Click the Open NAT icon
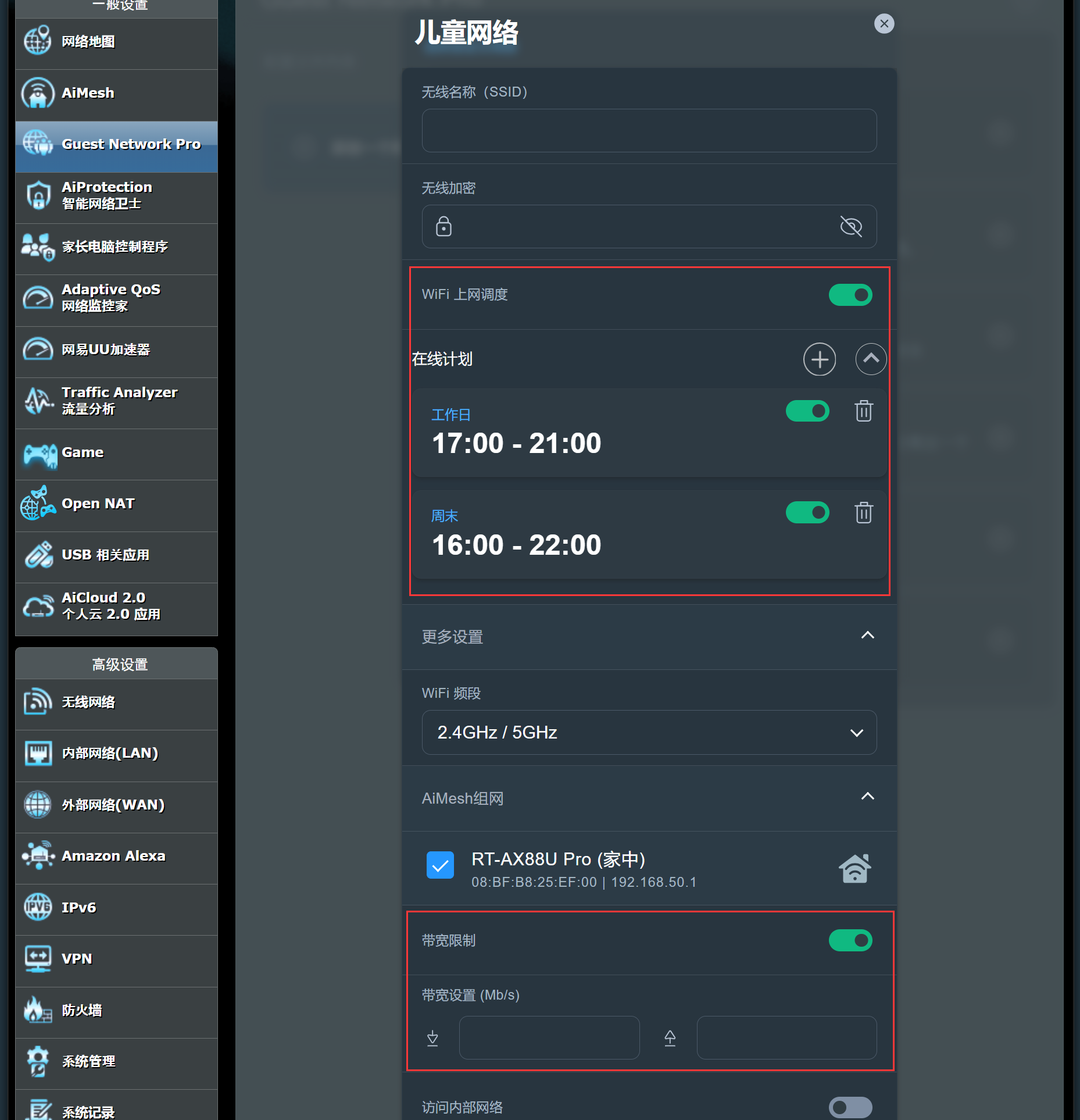The width and height of the screenshot is (1080, 1120). [38, 503]
